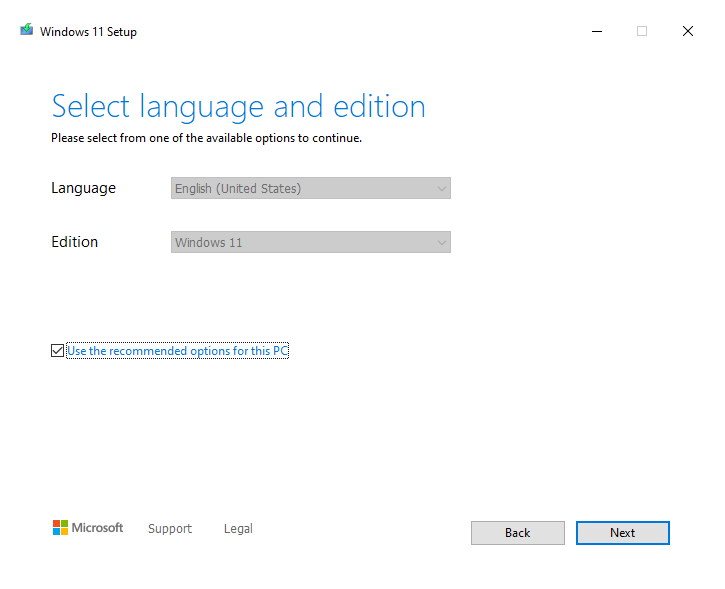Uncheck the recommended options checkbox box
This screenshot has width=725, height=589.
[57, 350]
